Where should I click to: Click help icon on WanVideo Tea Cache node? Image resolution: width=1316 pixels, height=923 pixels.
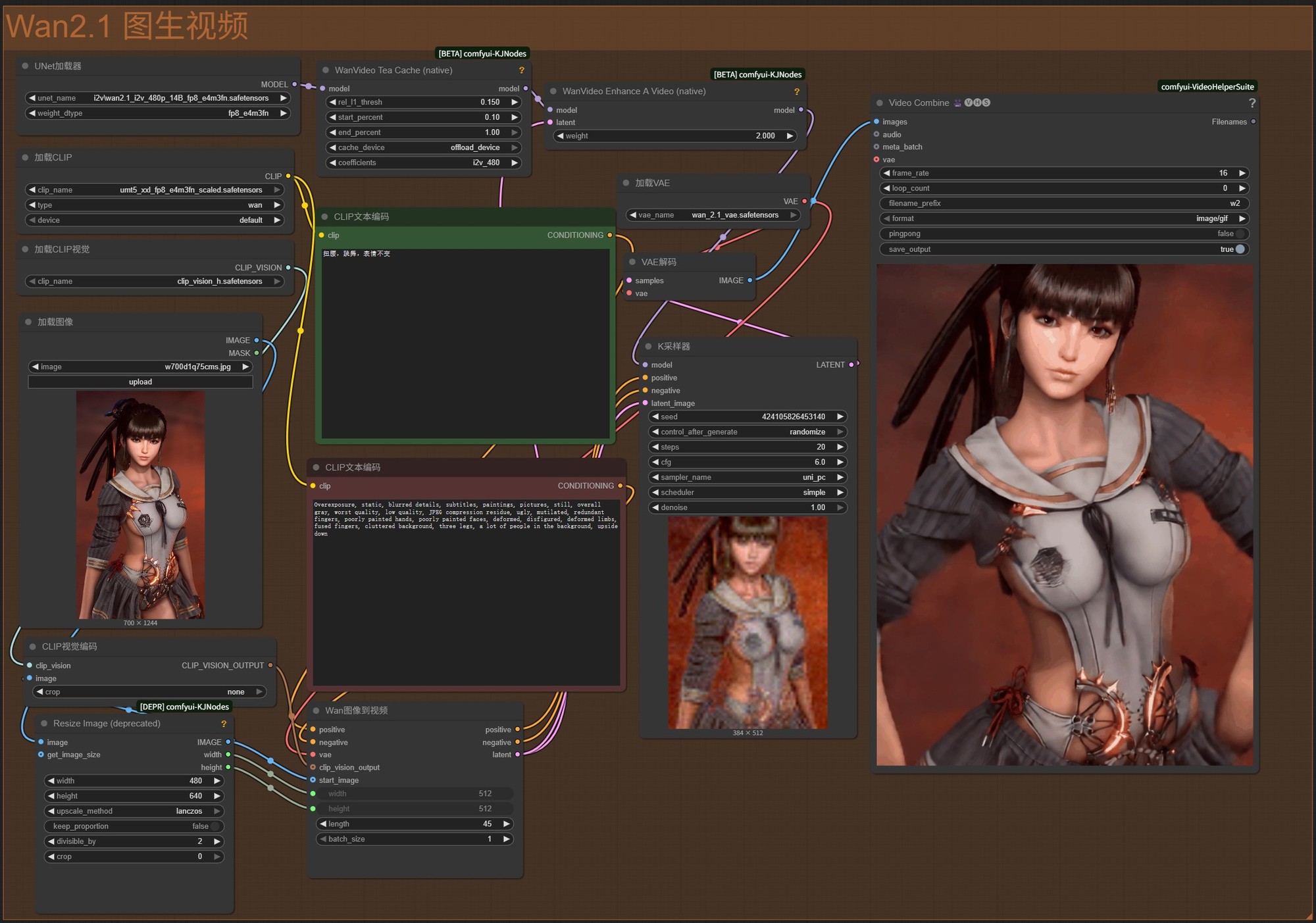pos(521,70)
